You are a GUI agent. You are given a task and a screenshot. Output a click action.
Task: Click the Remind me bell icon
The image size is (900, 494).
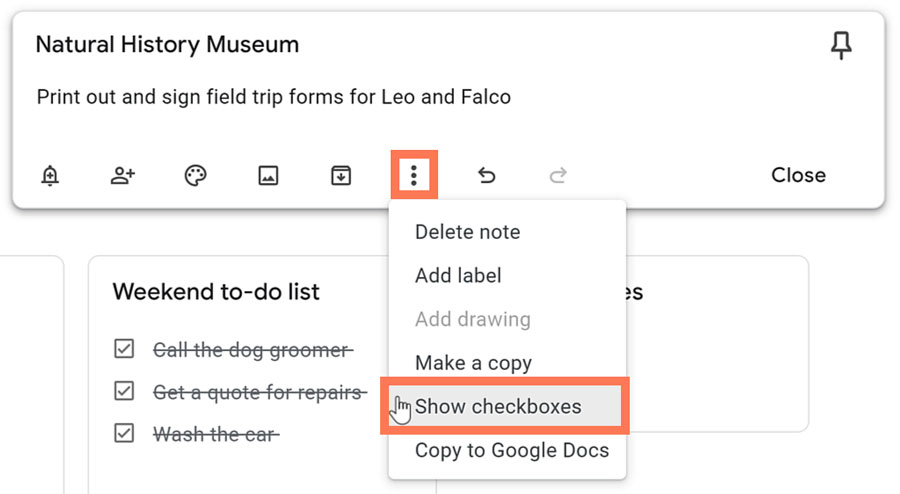[x=50, y=176]
